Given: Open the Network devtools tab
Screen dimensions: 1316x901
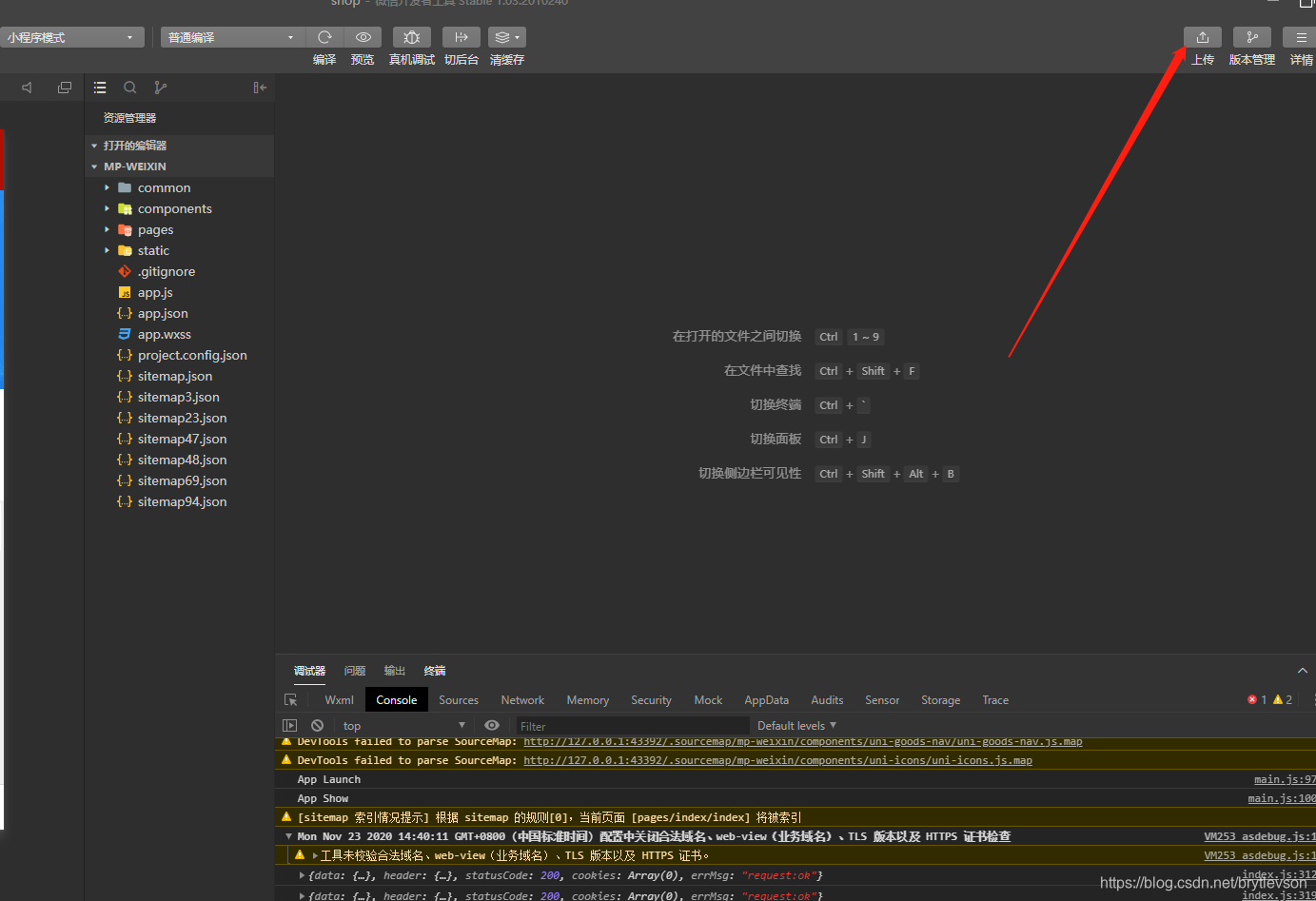Looking at the screenshot, I should point(522,700).
